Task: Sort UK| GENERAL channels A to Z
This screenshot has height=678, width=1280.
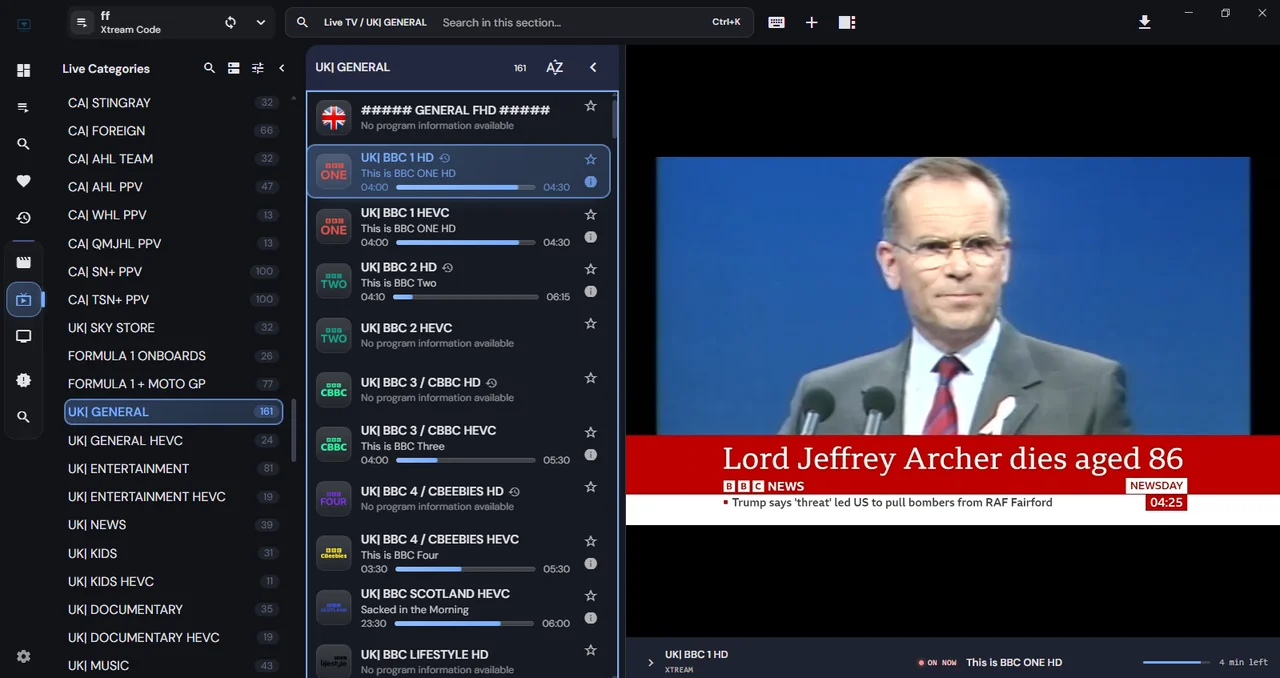Action: click(555, 67)
